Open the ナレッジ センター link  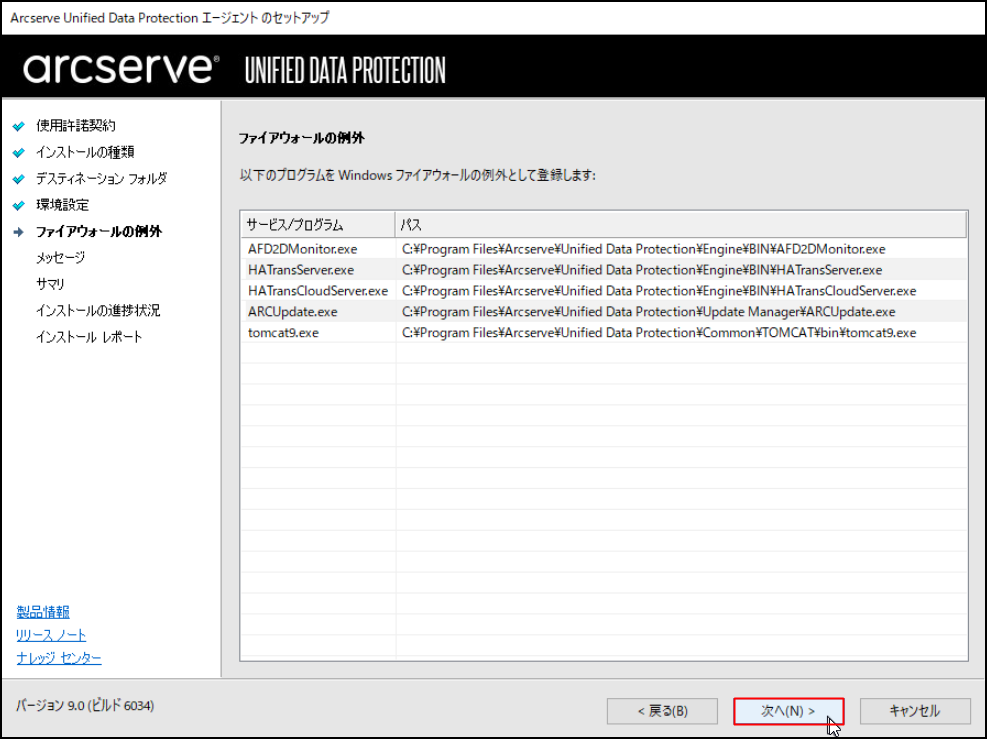click(59, 658)
